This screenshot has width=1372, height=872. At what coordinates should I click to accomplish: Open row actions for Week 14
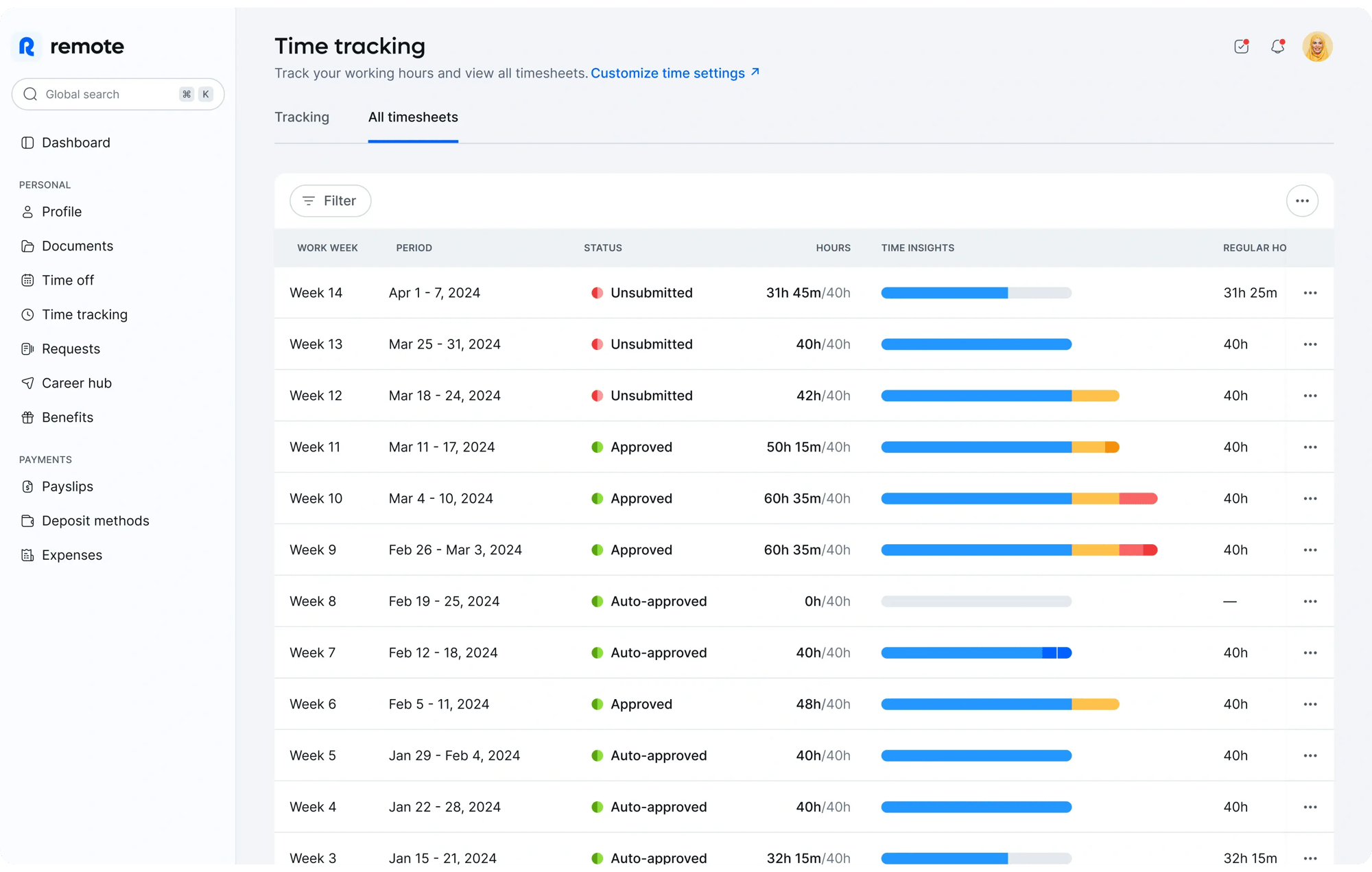click(x=1310, y=292)
